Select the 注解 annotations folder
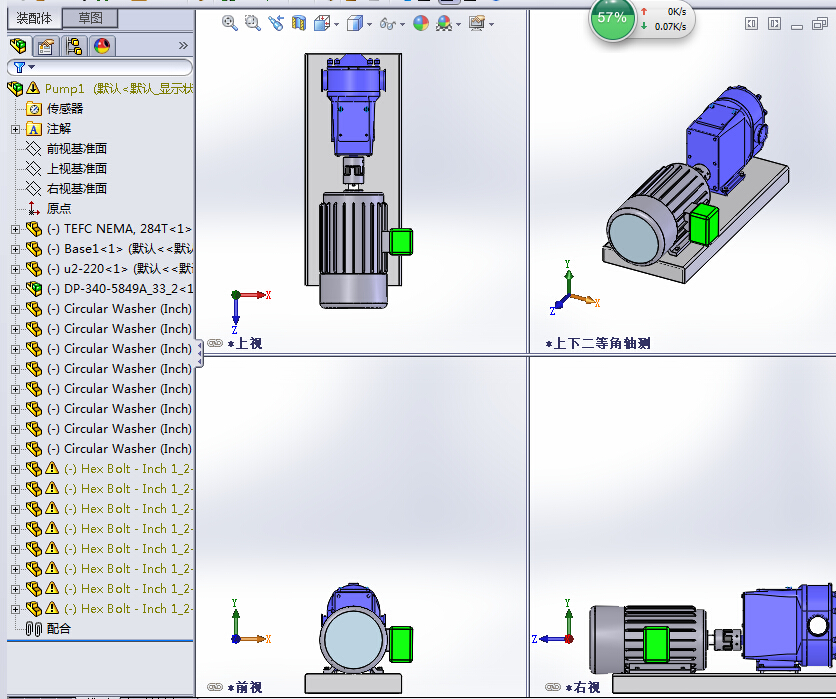This screenshot has width=836, height=699. pos(59,129)
